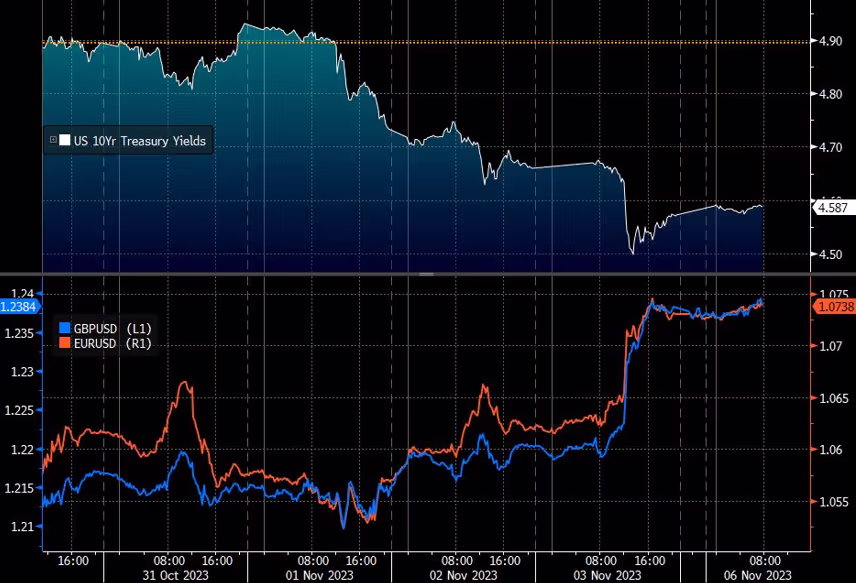Click the 4.90 yield axis label
The image size is (856, 583).
(830, 41)
